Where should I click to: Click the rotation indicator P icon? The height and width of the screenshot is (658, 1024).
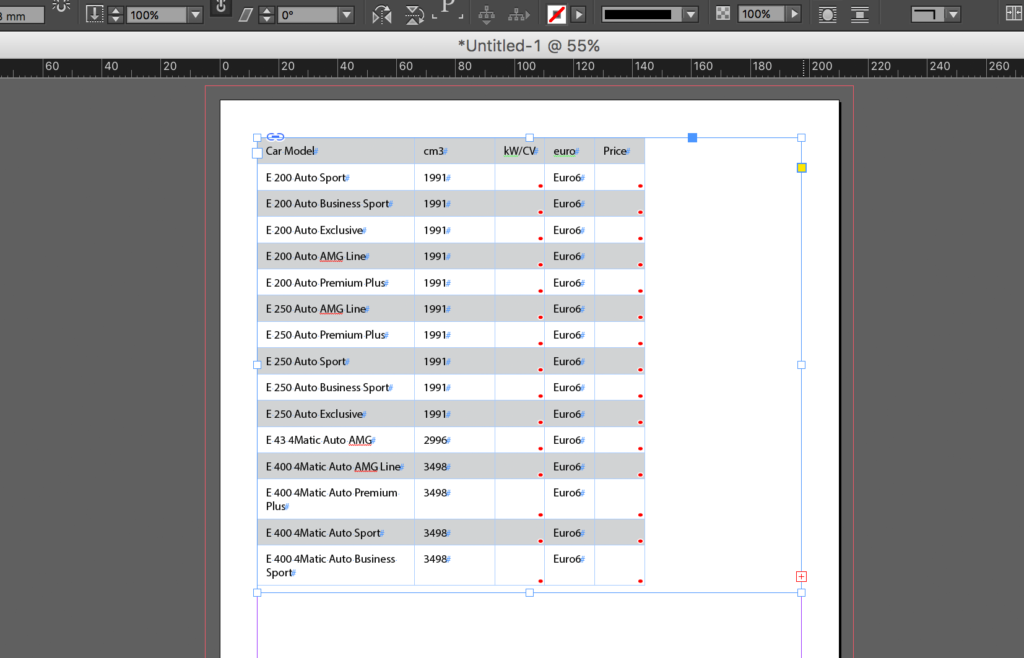point(447,12)
